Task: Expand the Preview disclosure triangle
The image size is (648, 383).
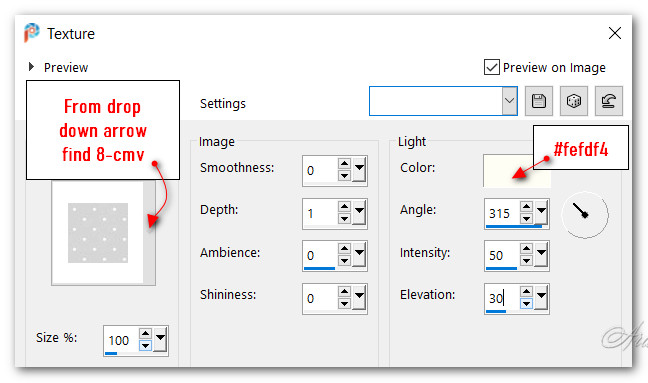Action: (31, 67)
